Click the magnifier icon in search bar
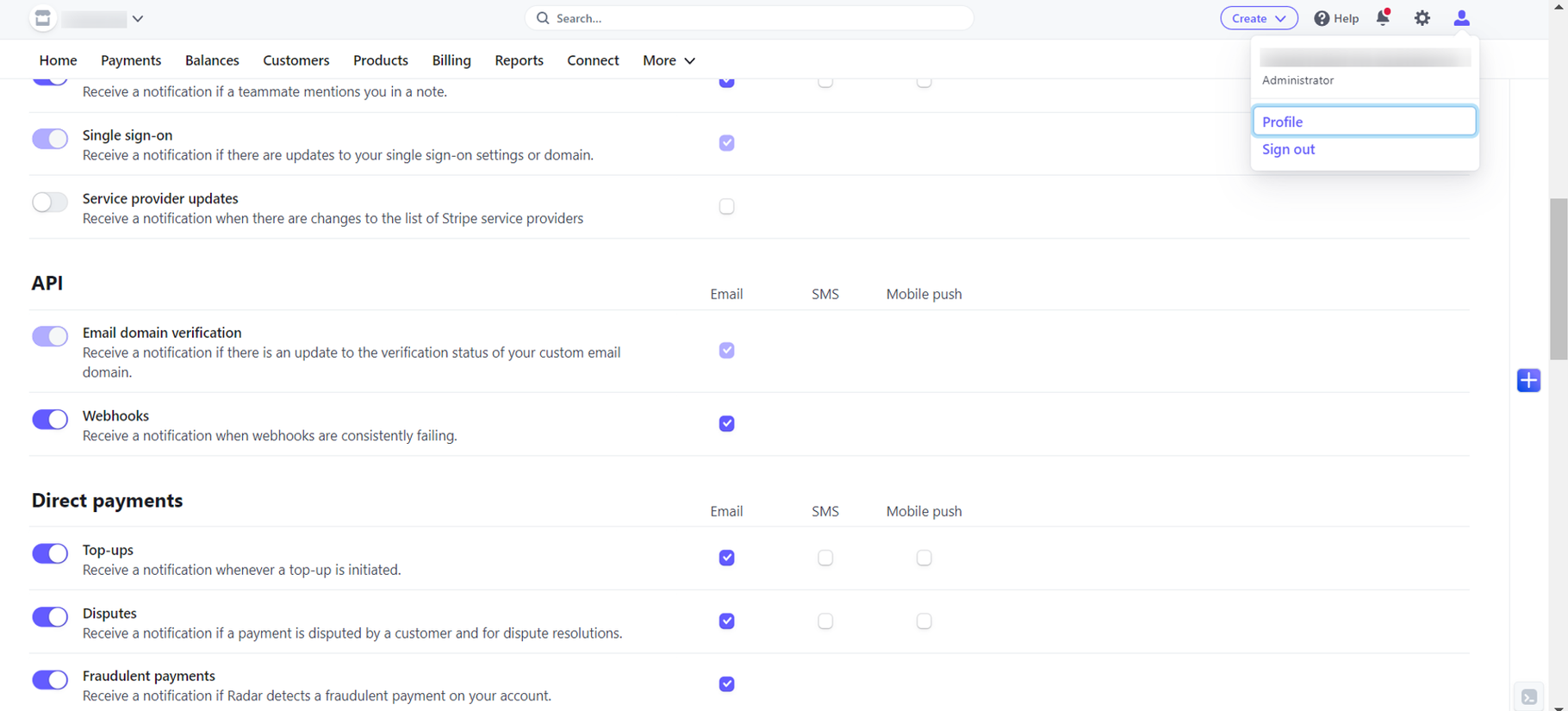This screenshot has width=1568, height=711. pos(543,18)
